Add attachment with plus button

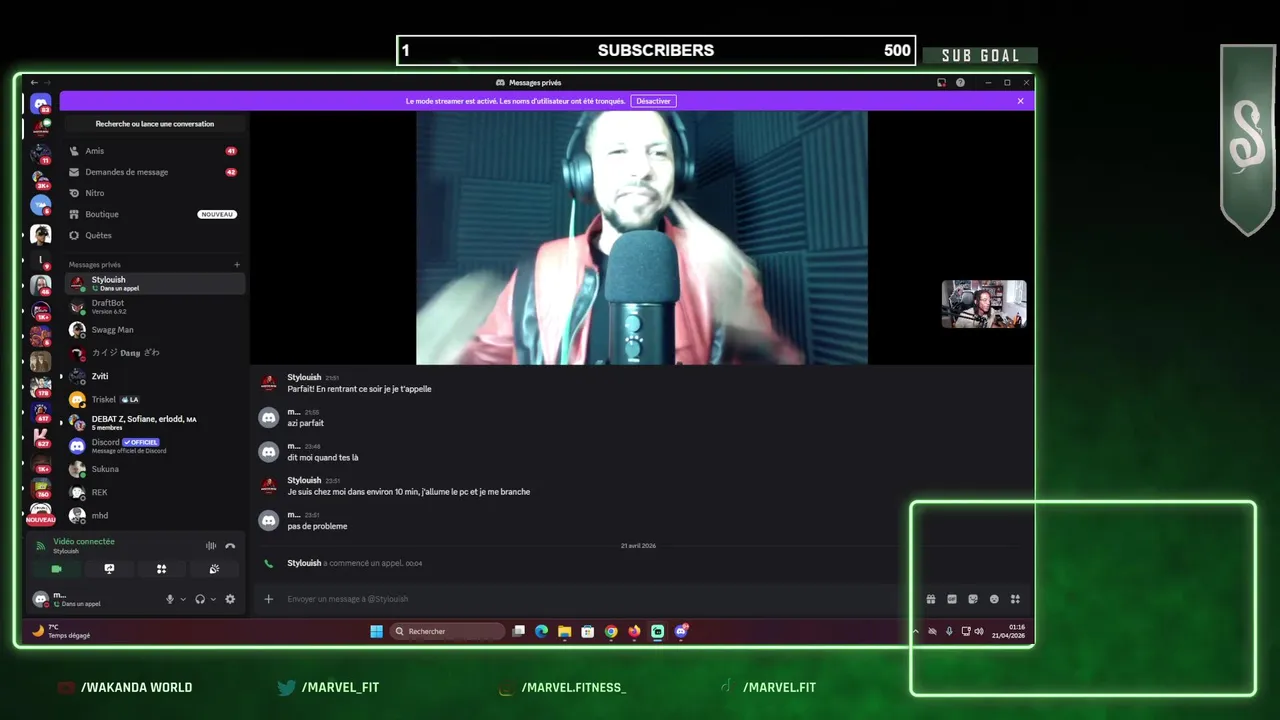[x=268, y=599]
